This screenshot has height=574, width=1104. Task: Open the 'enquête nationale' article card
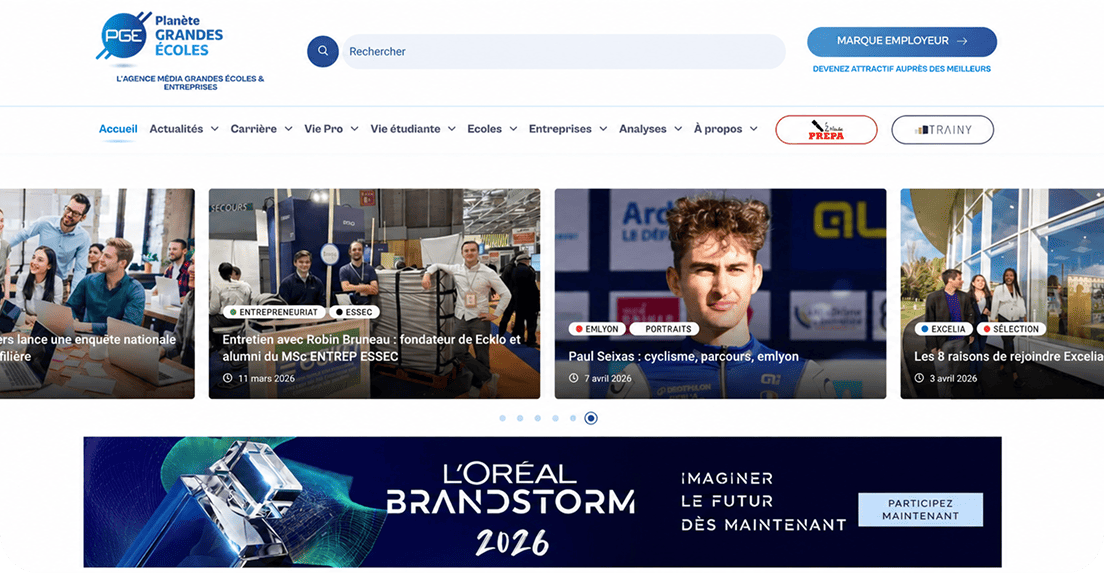point(97,293)
